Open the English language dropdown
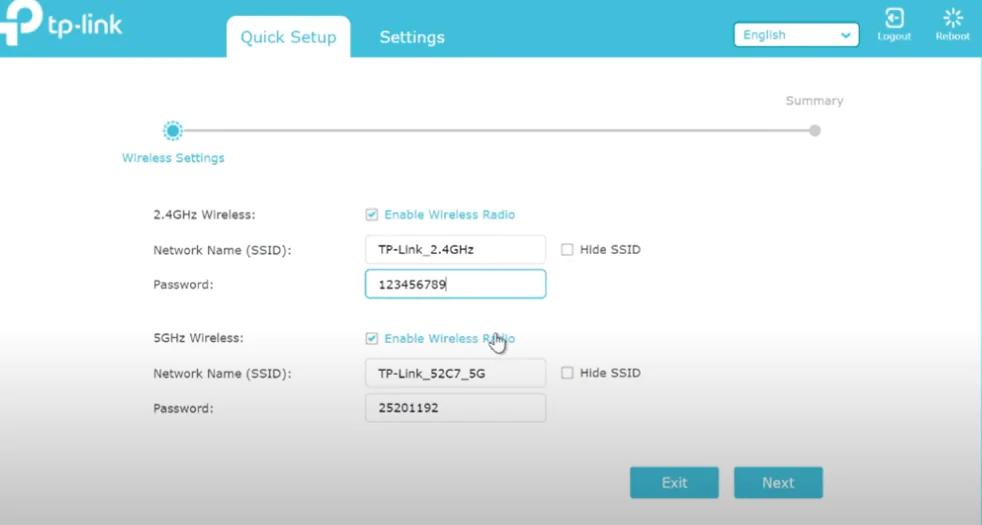The image size is (982, 525). [796, 35]
